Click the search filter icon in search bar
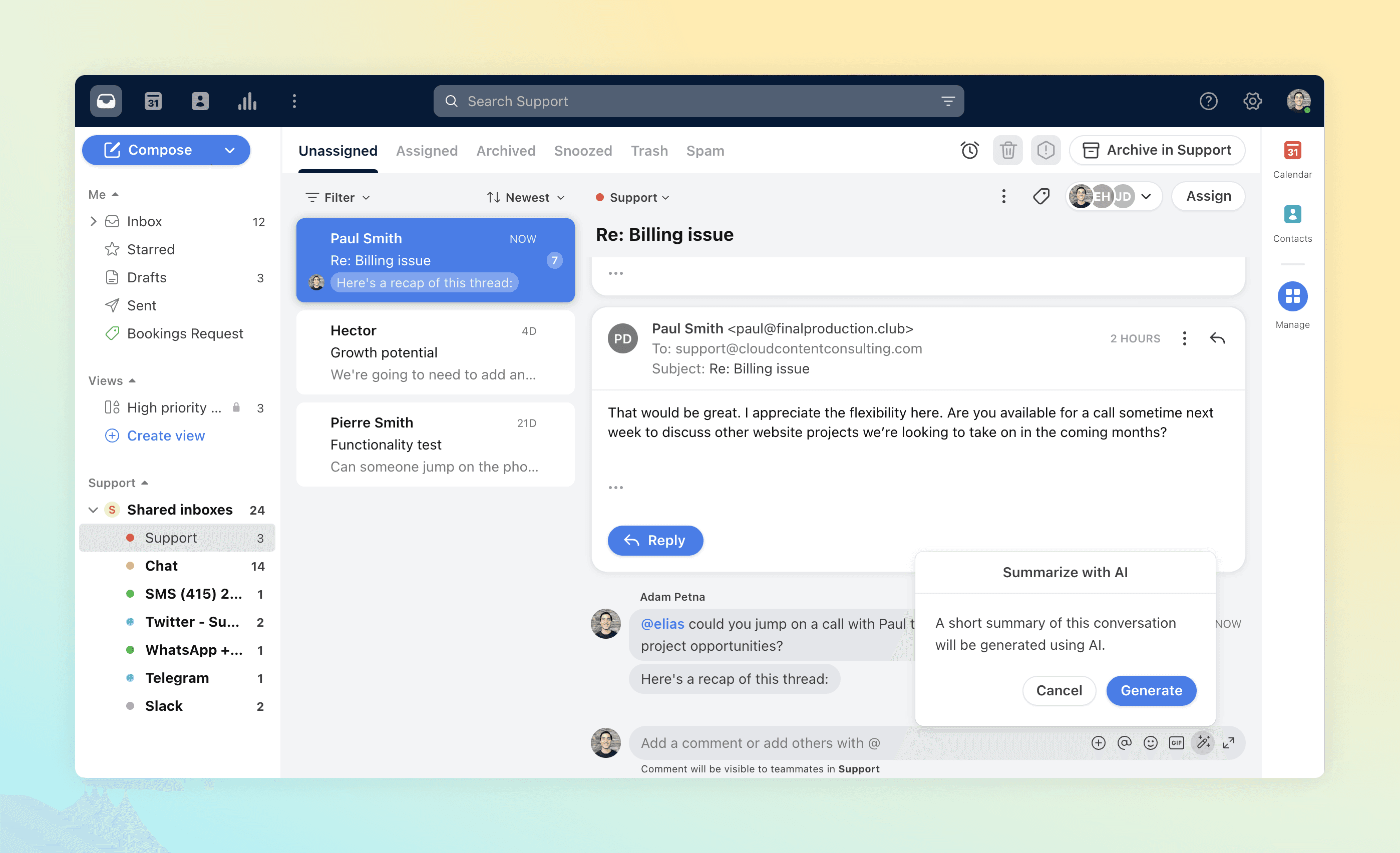The height and width of the screenshot is (853, 1400). coord(948,101)
